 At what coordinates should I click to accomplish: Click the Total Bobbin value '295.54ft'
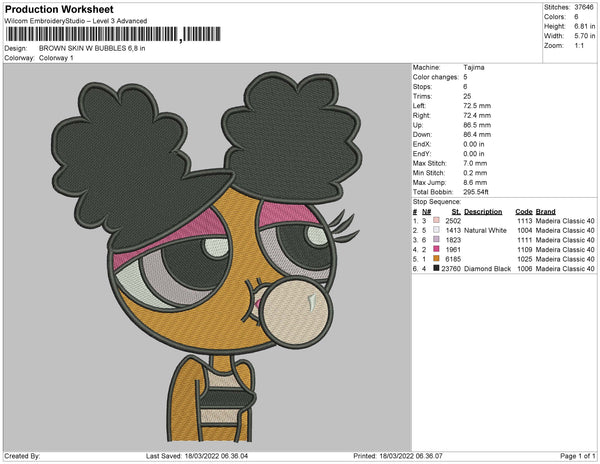476,192
